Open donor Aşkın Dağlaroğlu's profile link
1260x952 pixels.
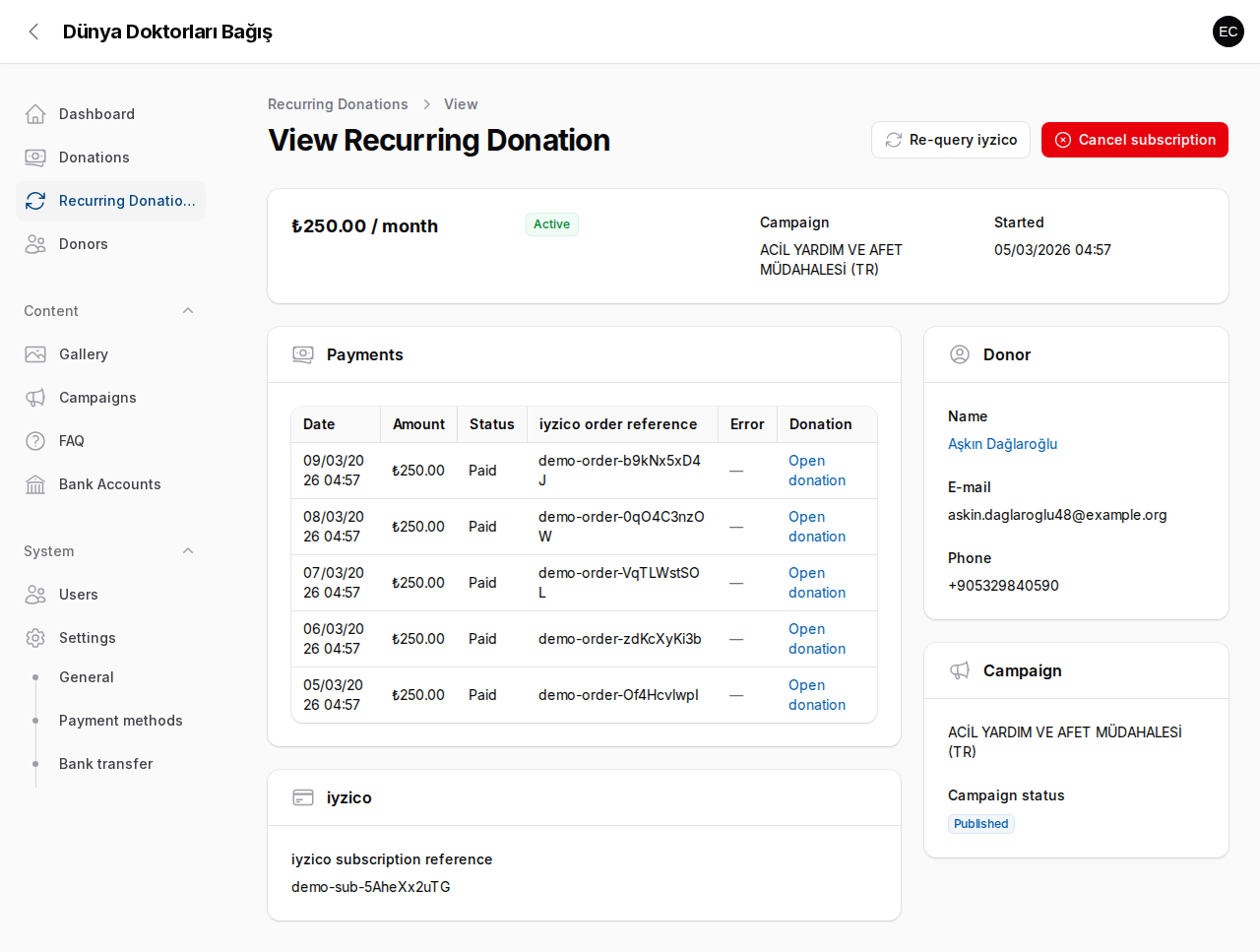click(1002, 444)
